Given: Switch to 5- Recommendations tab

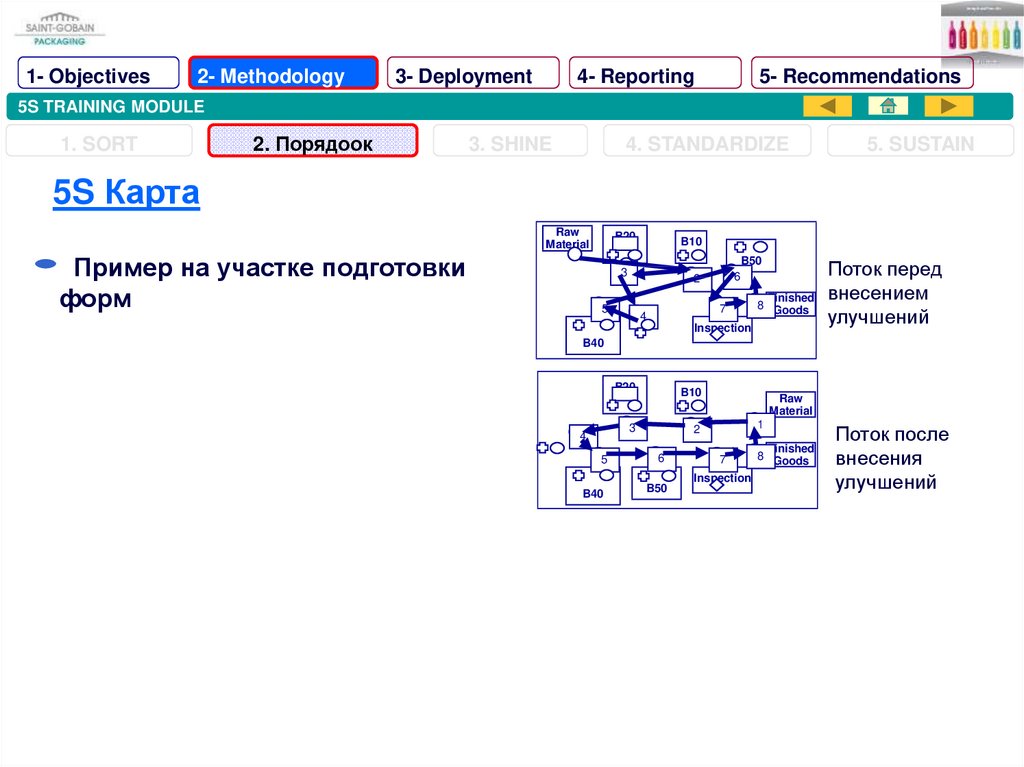Looking at the screenshot, I should 861,76.
